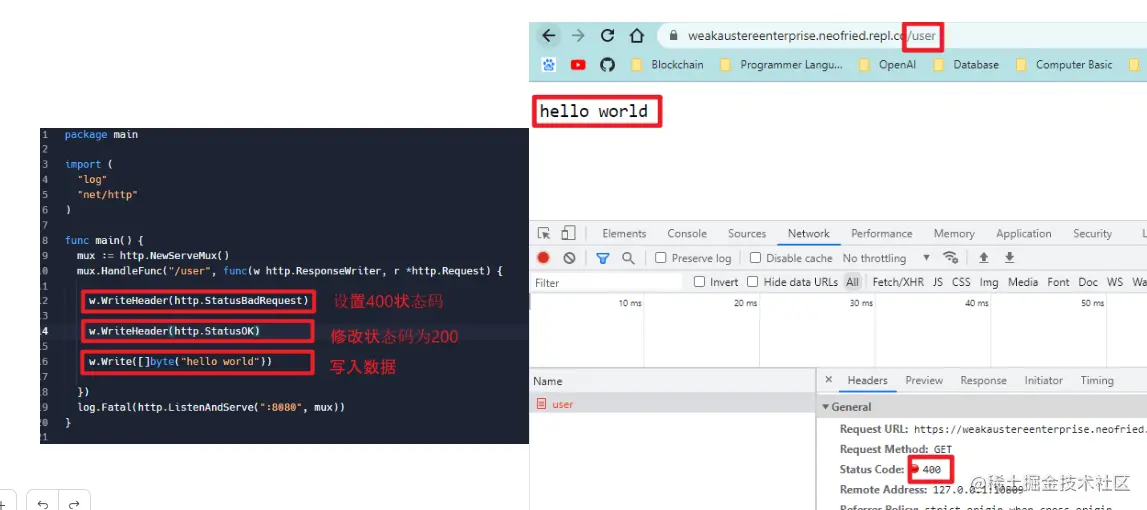Image resolution: width=1147 pixels, height=510 pixels.
Task: Click the padlock icon in address bar
Action: pyautogui.click(x=674, y=36)
